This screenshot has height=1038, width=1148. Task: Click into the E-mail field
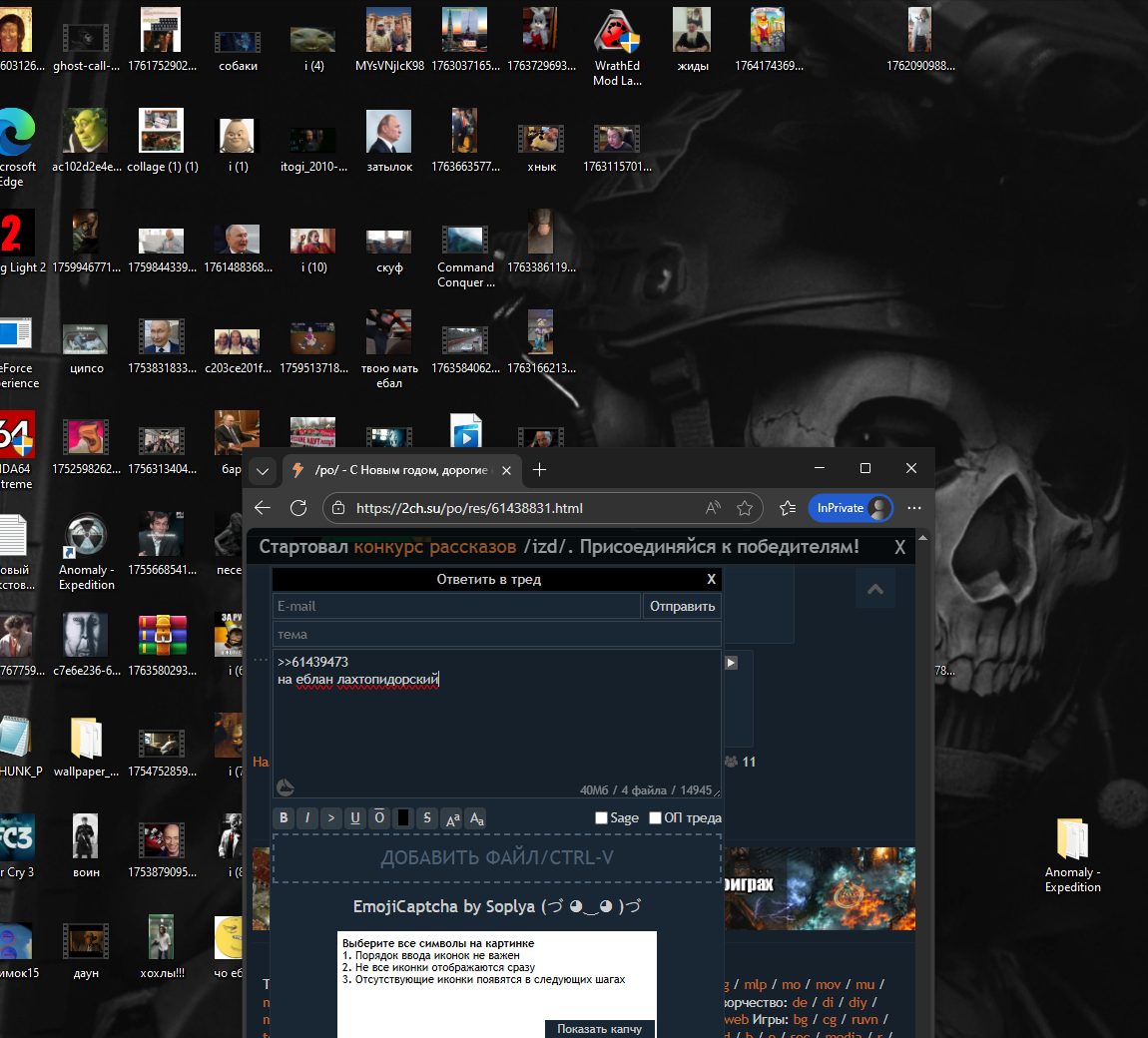pyautogui.click(x=457, y=606)
